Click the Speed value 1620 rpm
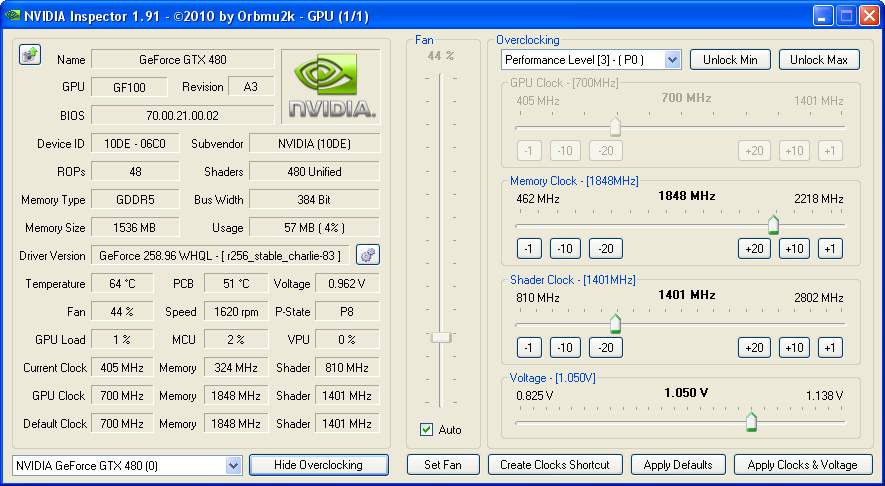This screenshot has width=885, height=486. click(x=236, y=312)
